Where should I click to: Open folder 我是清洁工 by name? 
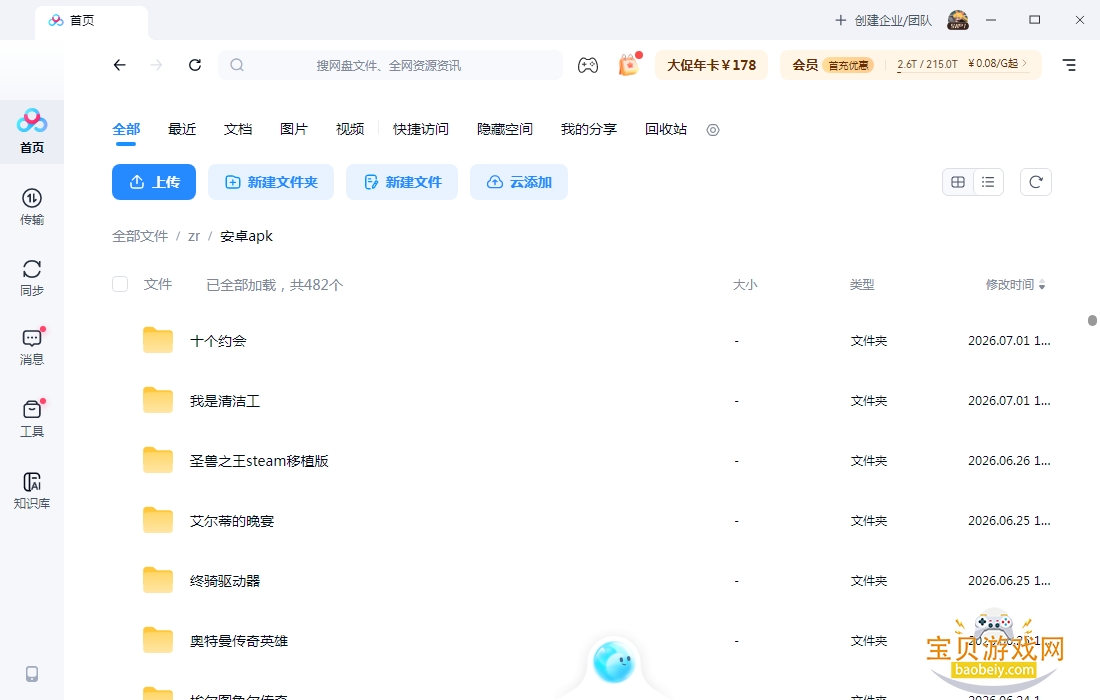(224, 401)
